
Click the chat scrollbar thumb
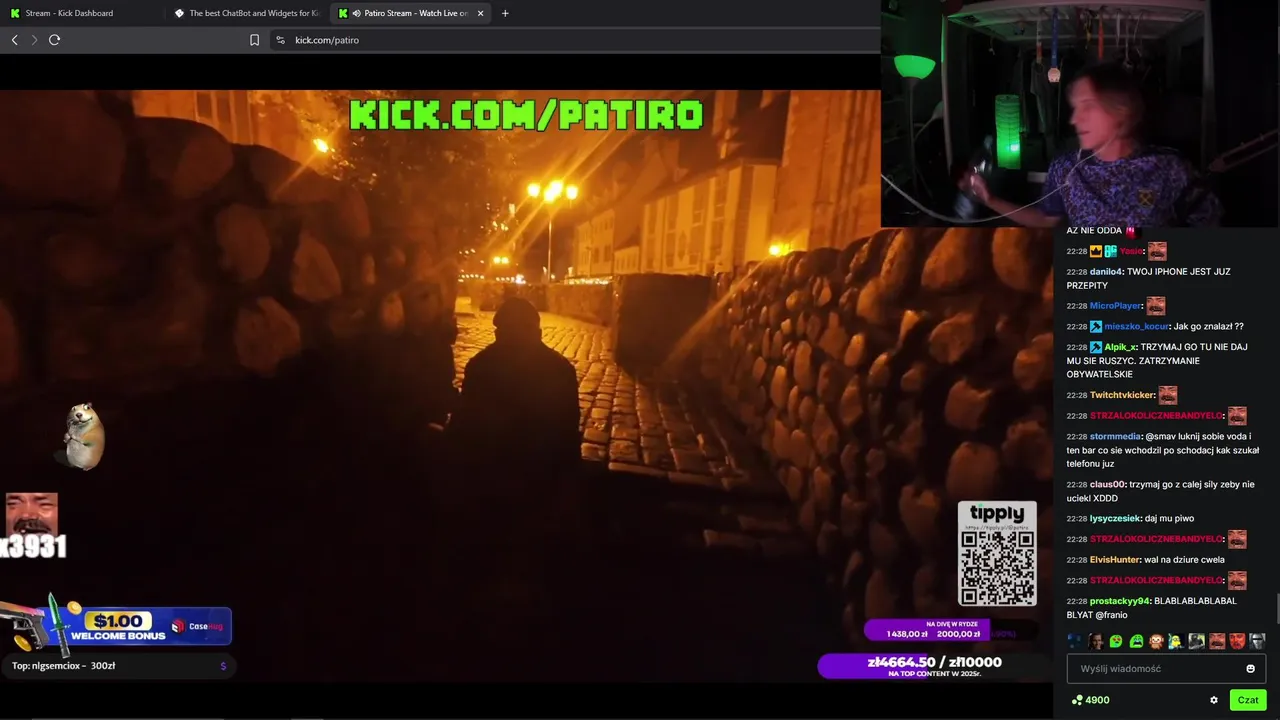tap(1277, 608)
